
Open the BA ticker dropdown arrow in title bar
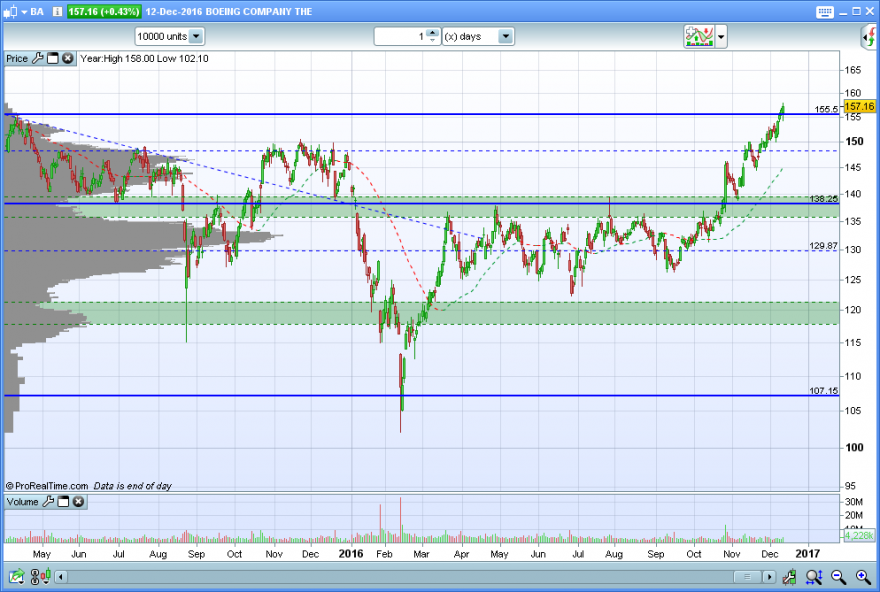(x=24, y=12)
